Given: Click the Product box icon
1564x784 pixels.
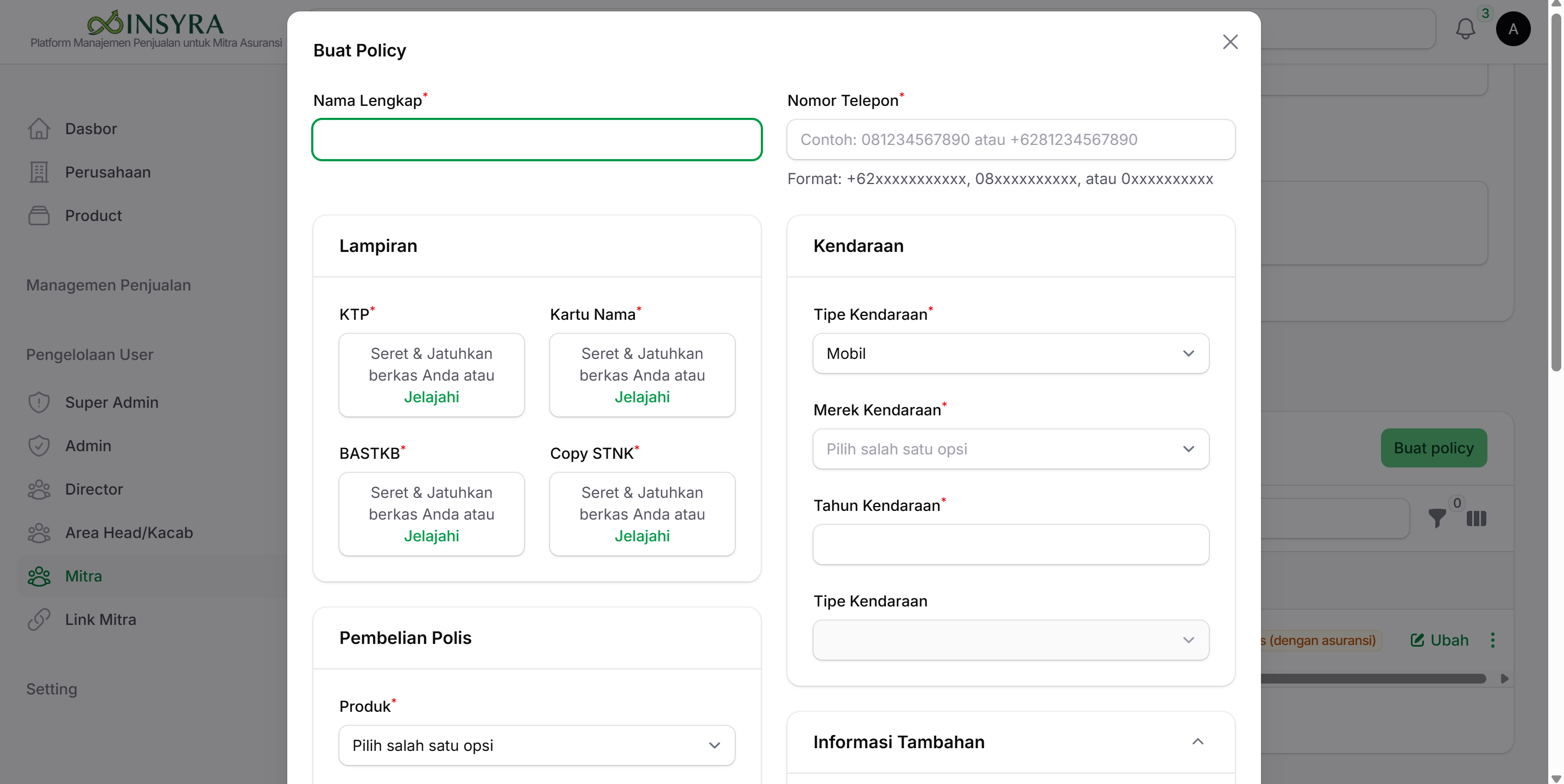Looking at the screenshot, I should point(39,216).
